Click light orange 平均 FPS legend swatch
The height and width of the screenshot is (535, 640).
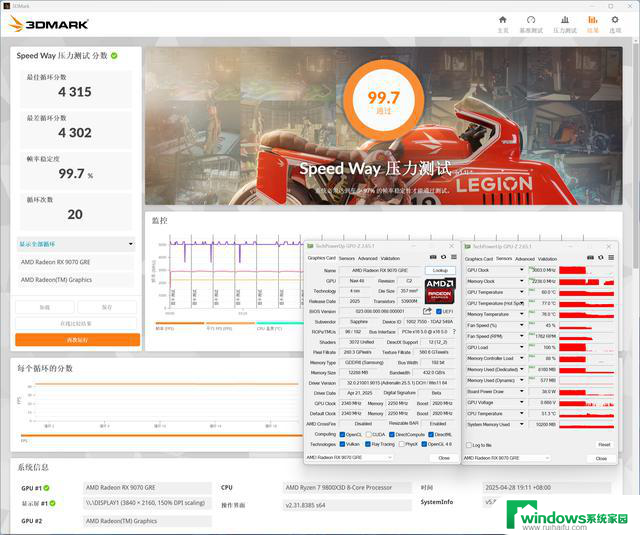pos(230,323)
